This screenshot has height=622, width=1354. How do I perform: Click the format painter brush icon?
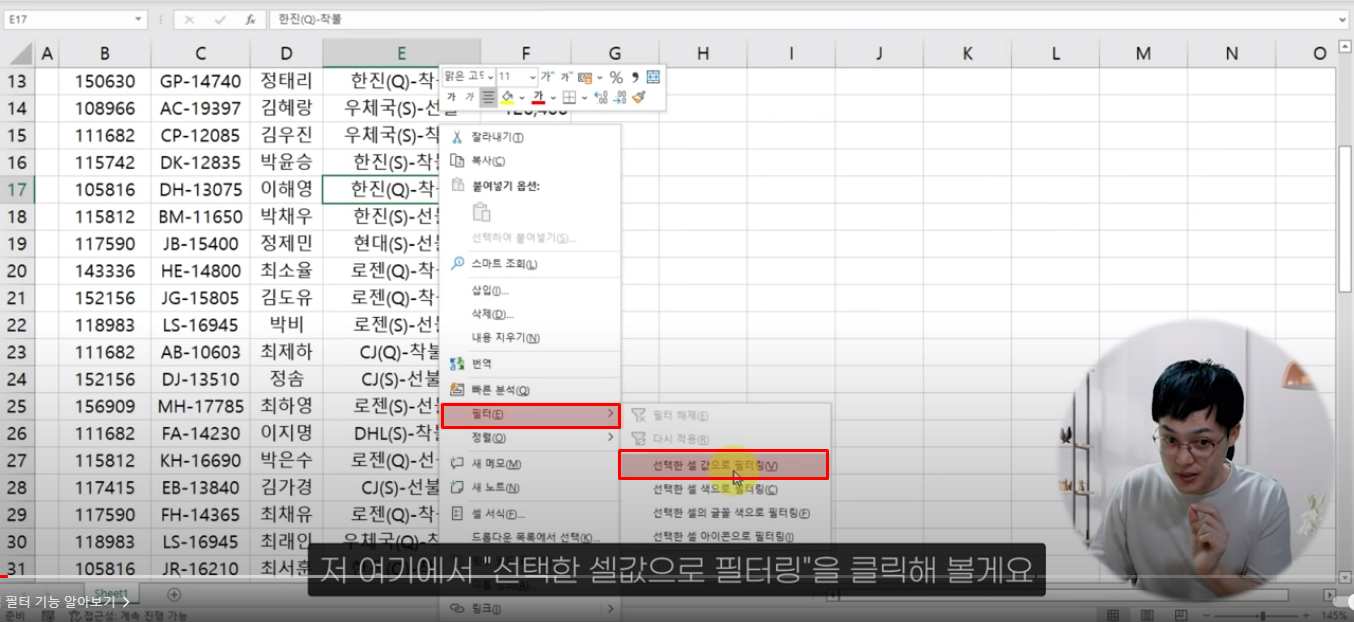point(638,97)
